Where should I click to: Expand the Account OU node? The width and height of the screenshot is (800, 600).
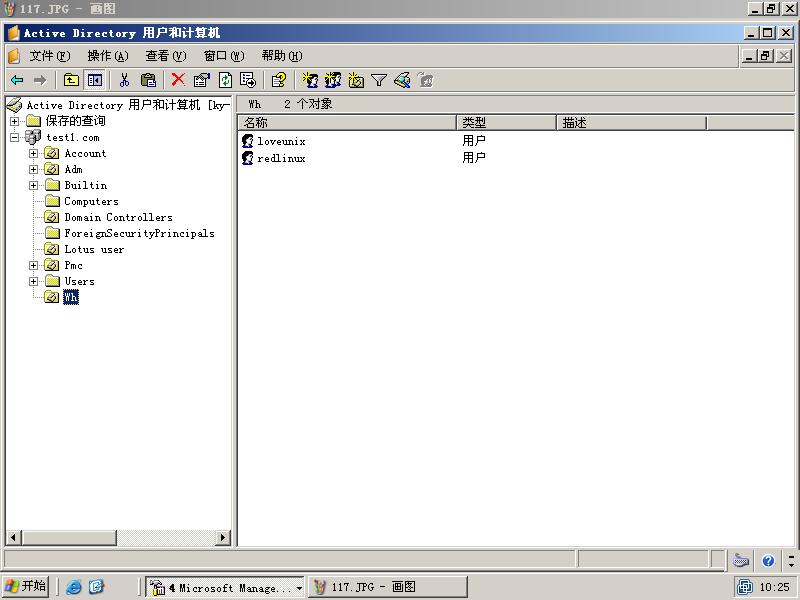coord(33,154)
